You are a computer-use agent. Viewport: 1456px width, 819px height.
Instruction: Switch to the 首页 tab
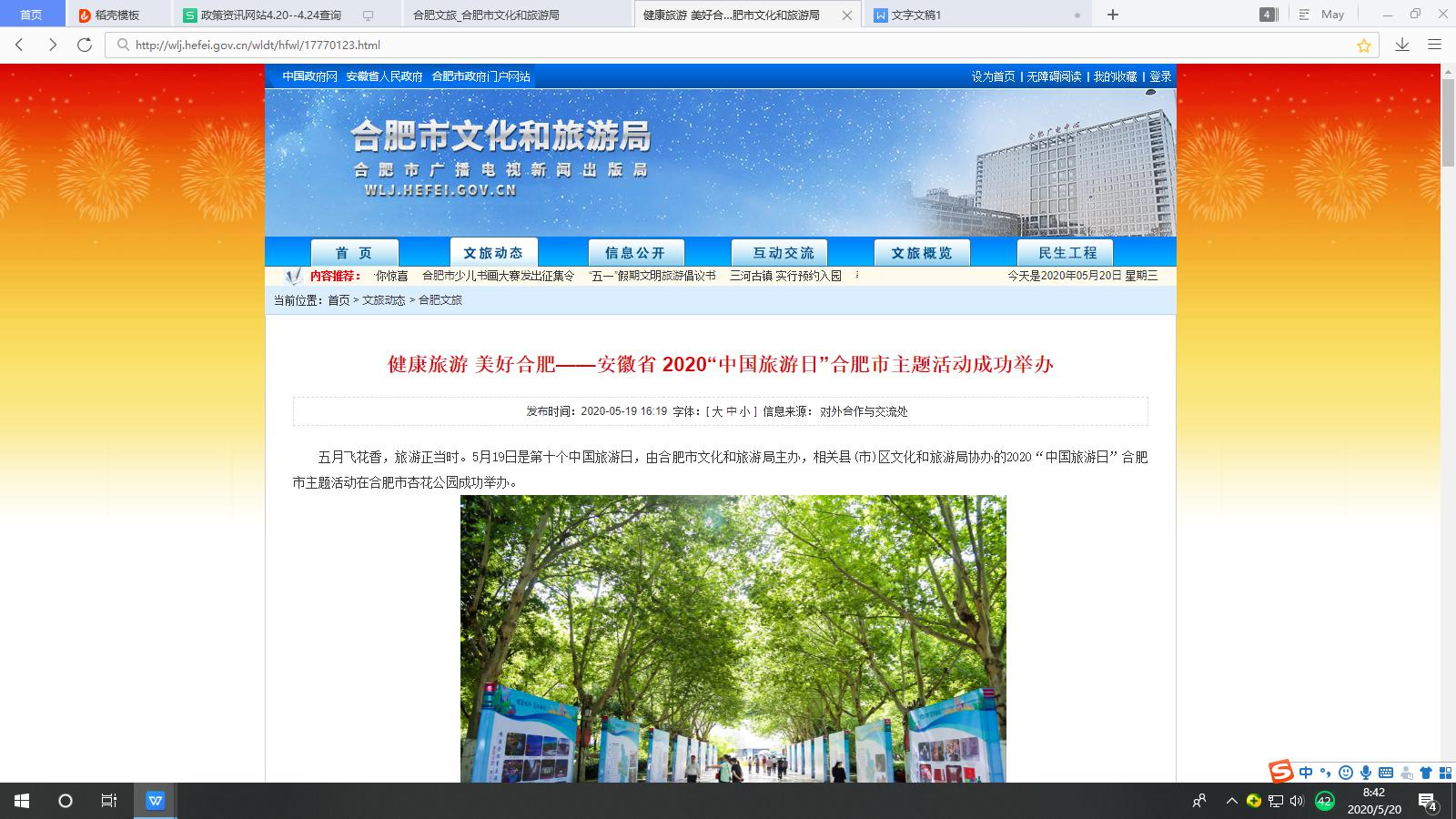[32, 15]
